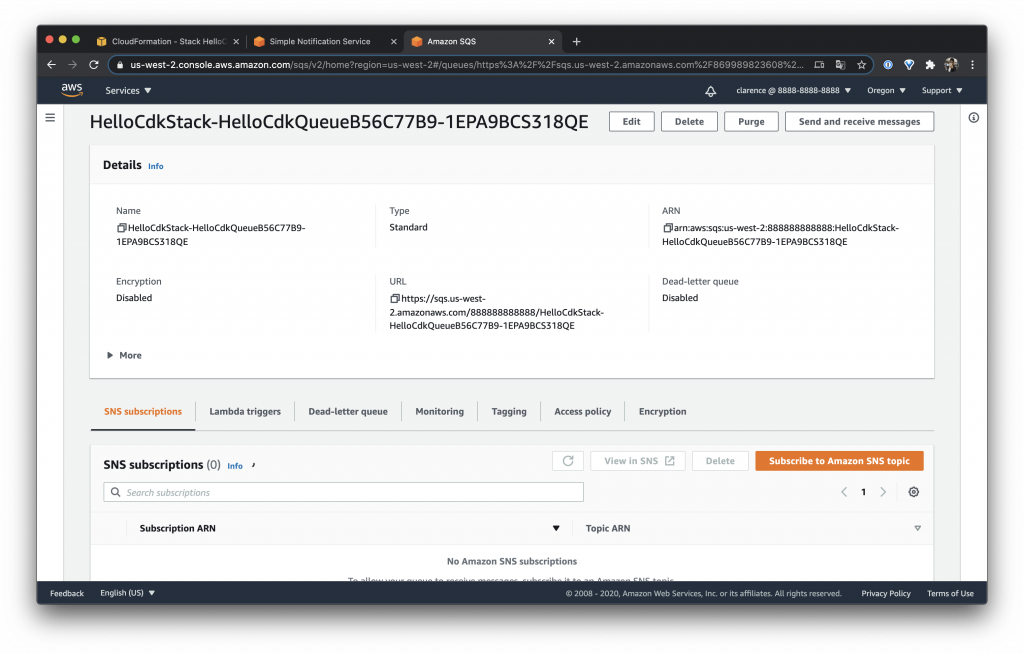The height and width of the screenshot is (653, 1024).
Task: Go to next subscriptions page
Action: tap(883, 492)
